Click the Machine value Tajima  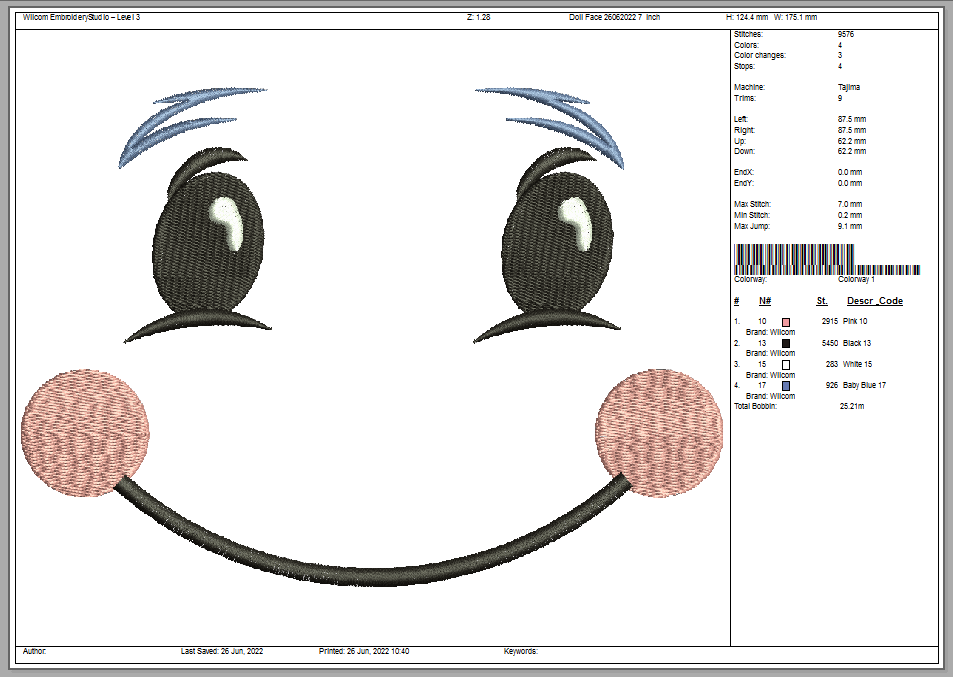pyautogui.click(x=848, y=88)
